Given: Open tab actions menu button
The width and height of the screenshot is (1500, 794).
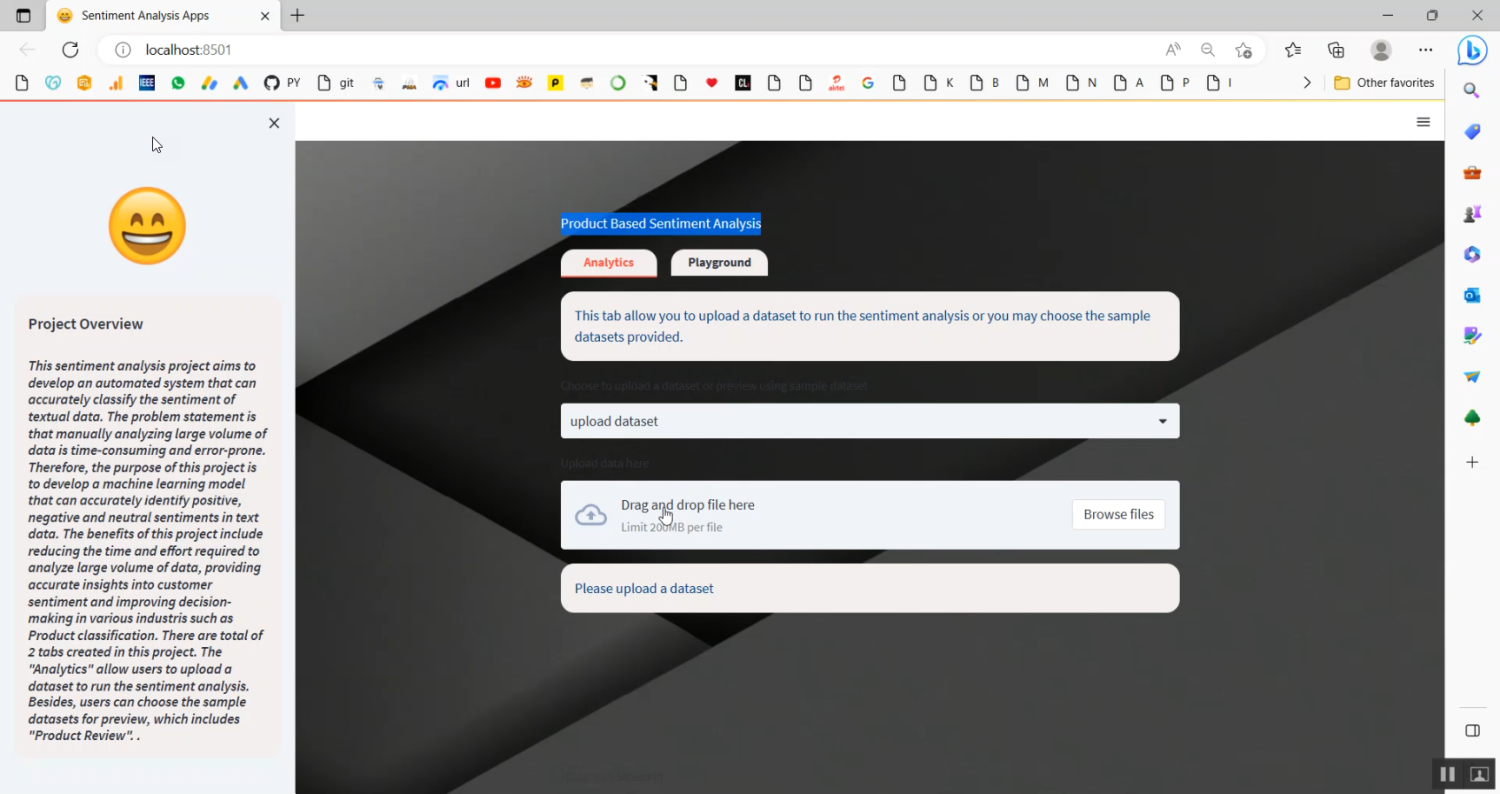Looking at the screenshot, I should click(x=23, y=16).
